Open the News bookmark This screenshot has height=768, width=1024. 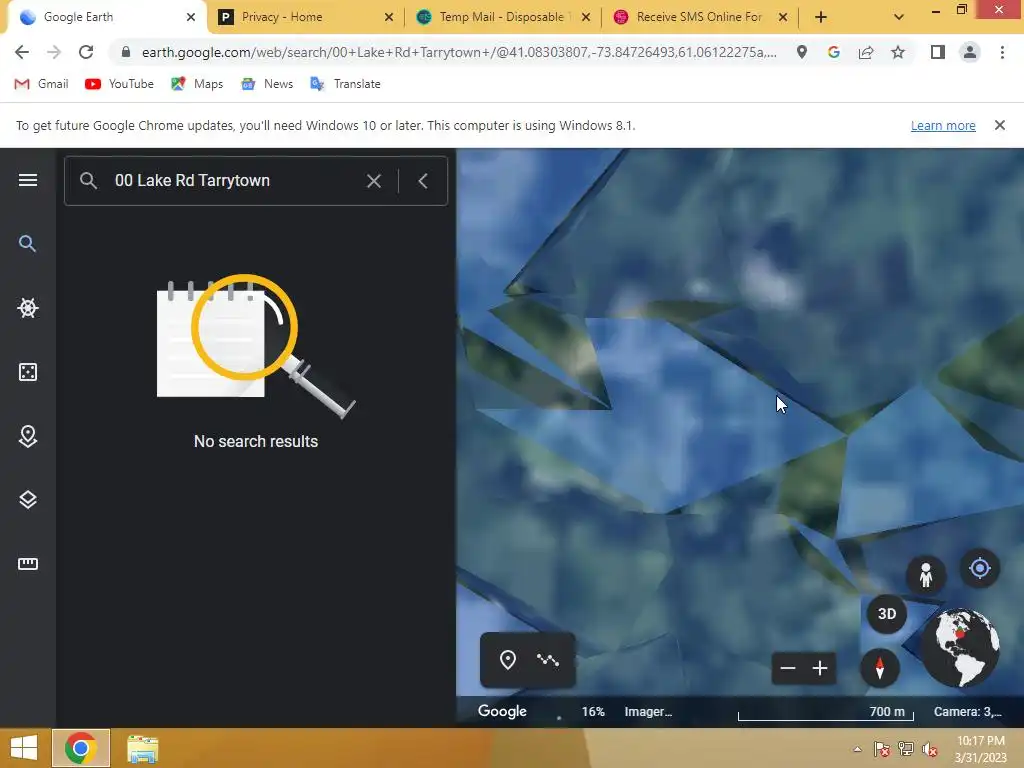267,84
